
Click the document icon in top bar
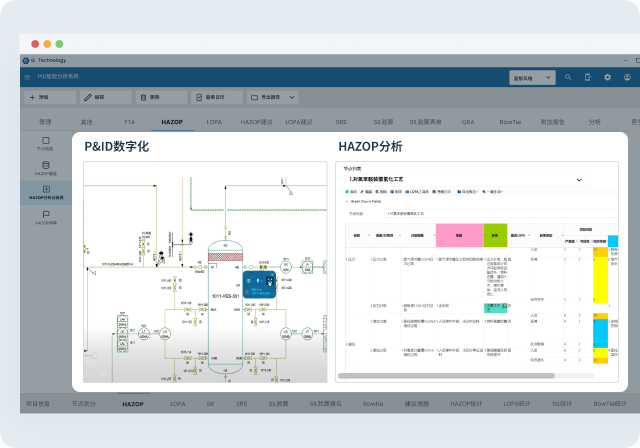point(588,77)
